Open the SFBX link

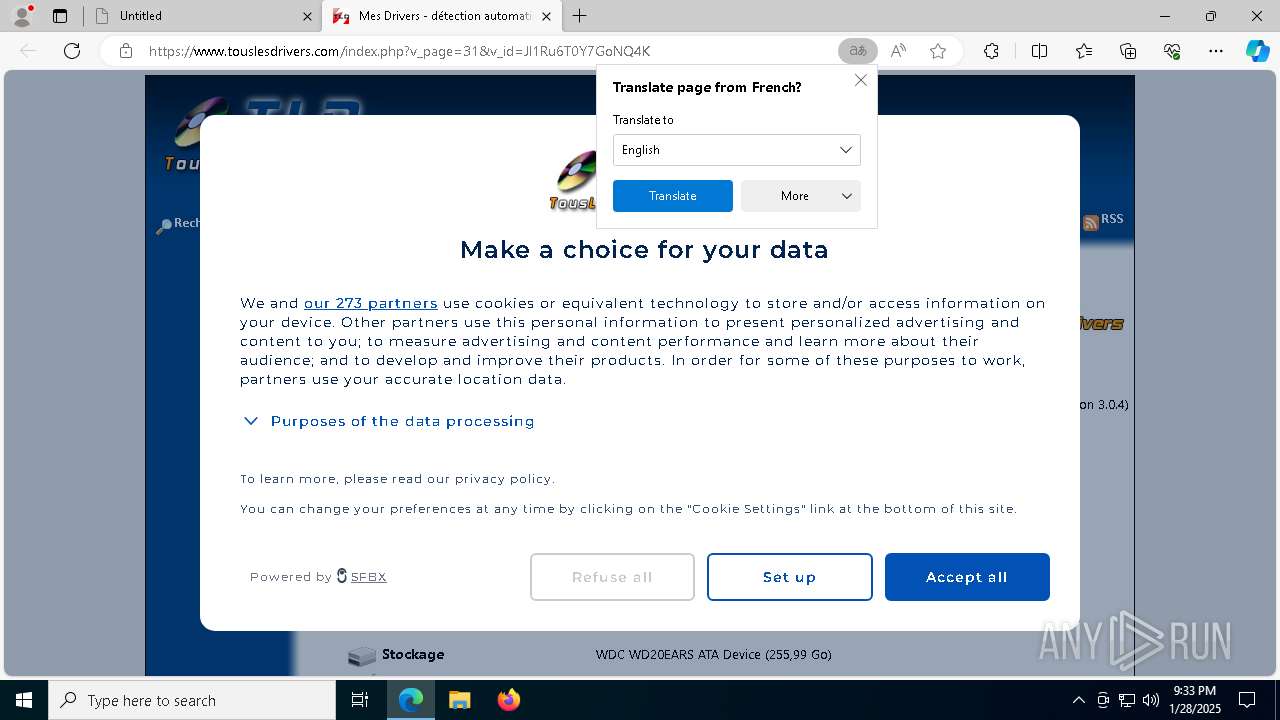368,577
